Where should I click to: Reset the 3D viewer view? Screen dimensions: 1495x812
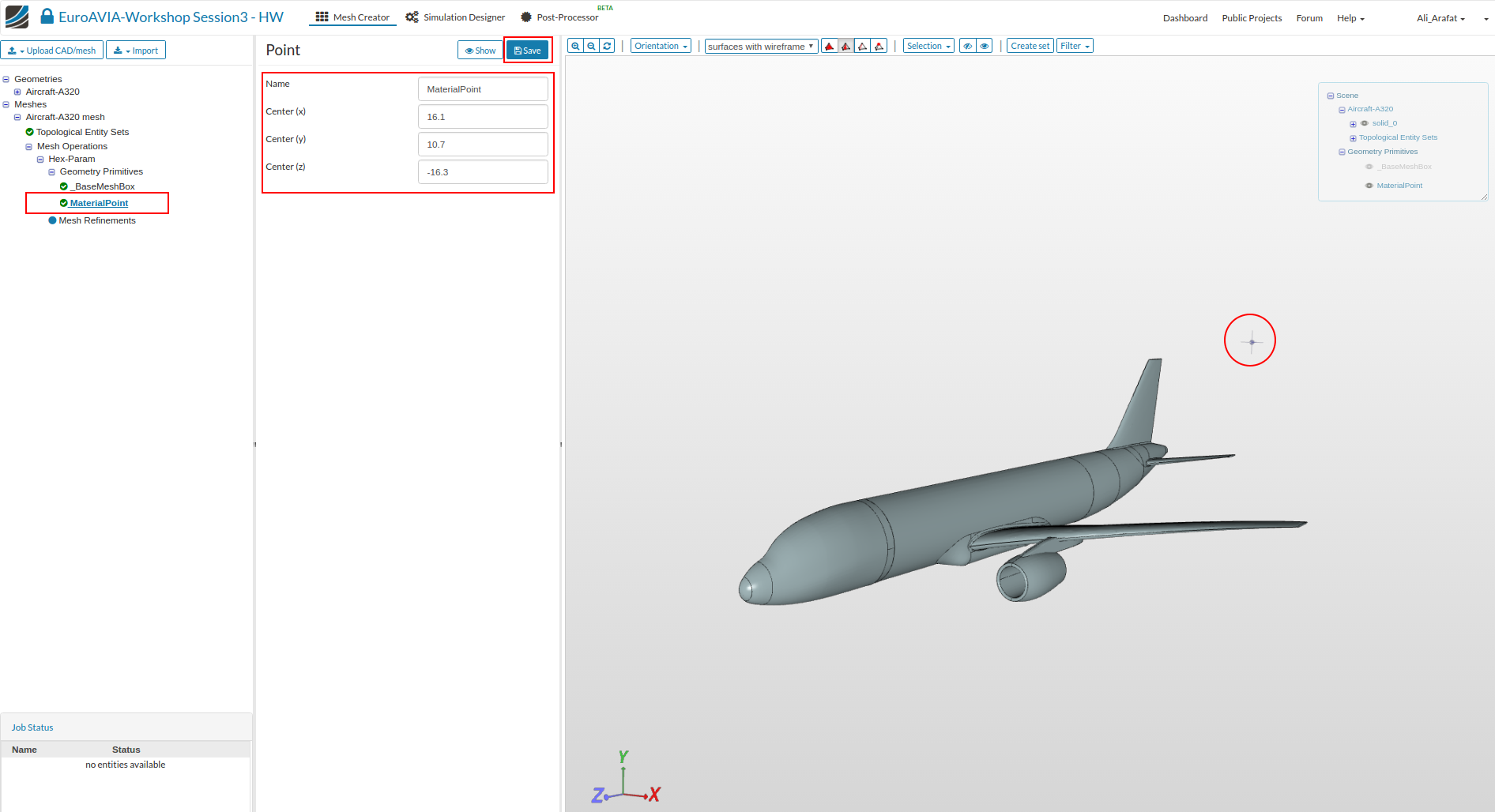point(607,46)
